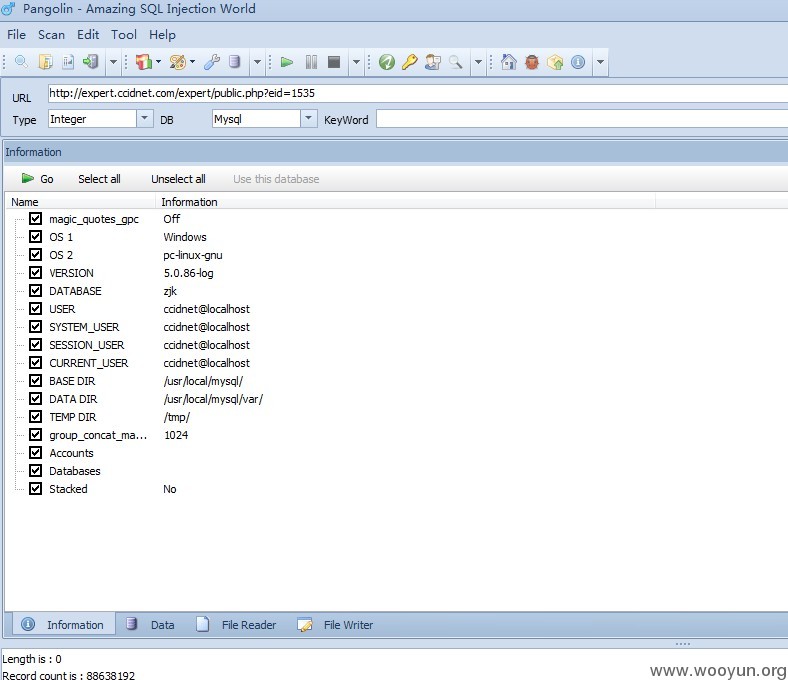Switch to the Data tab
788x680 pixels.
coord(151,625)
